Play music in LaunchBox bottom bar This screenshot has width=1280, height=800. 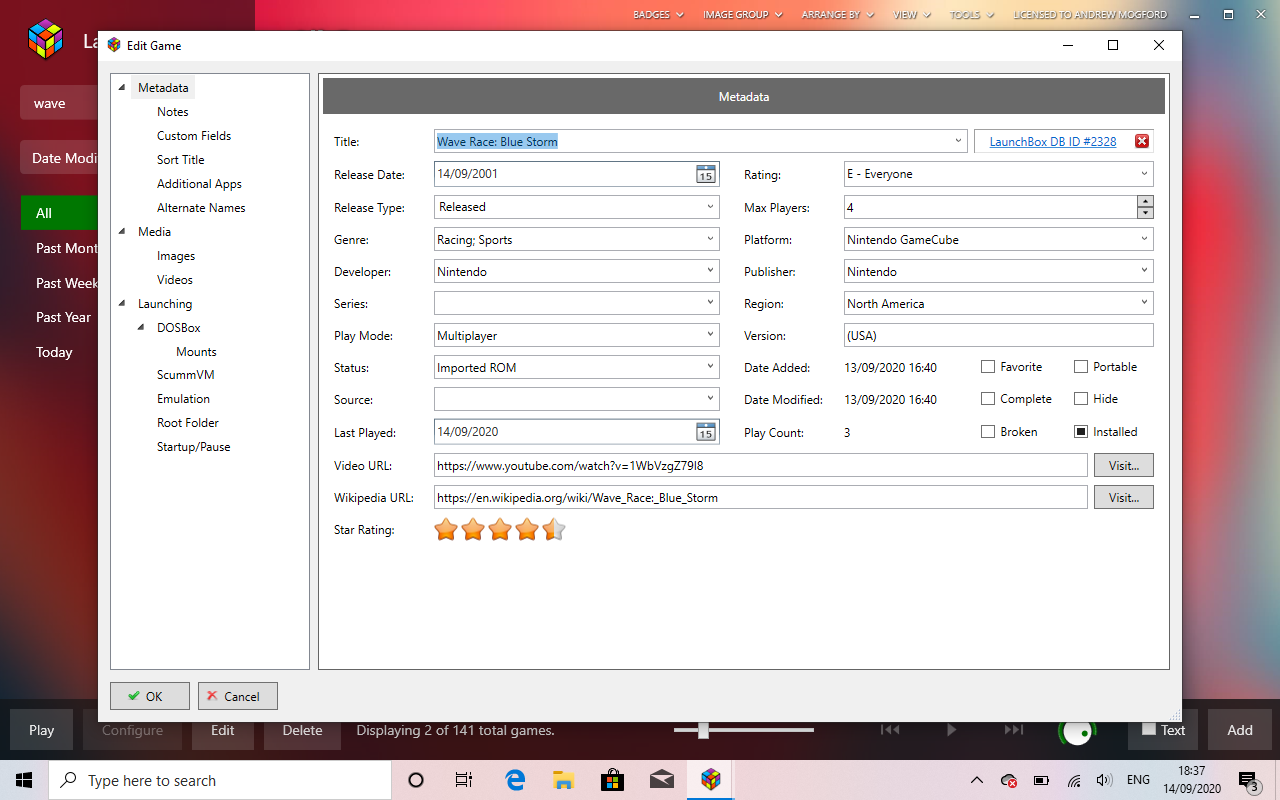951,730
